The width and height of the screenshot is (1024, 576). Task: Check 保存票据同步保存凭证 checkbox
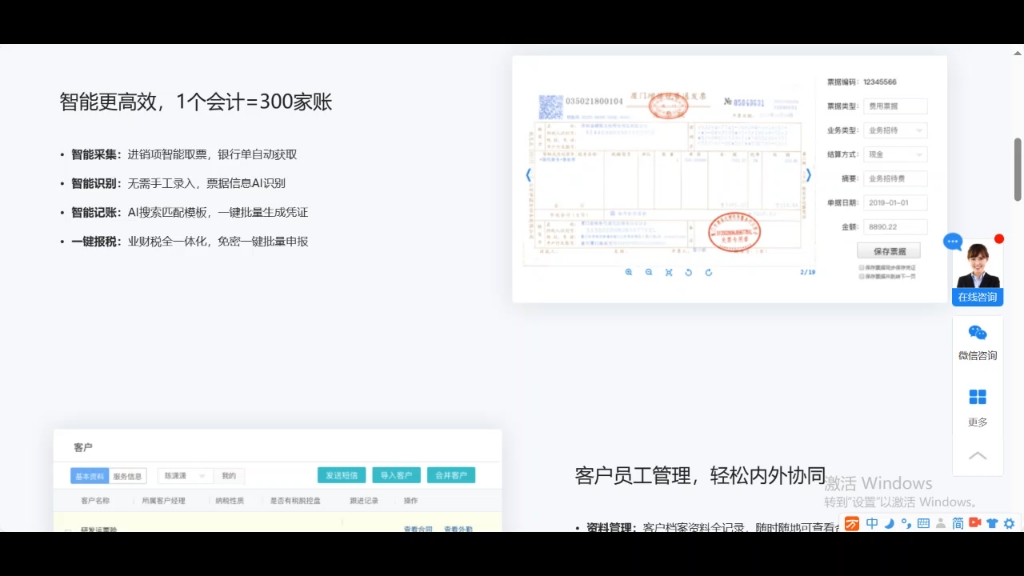(861, 268)
